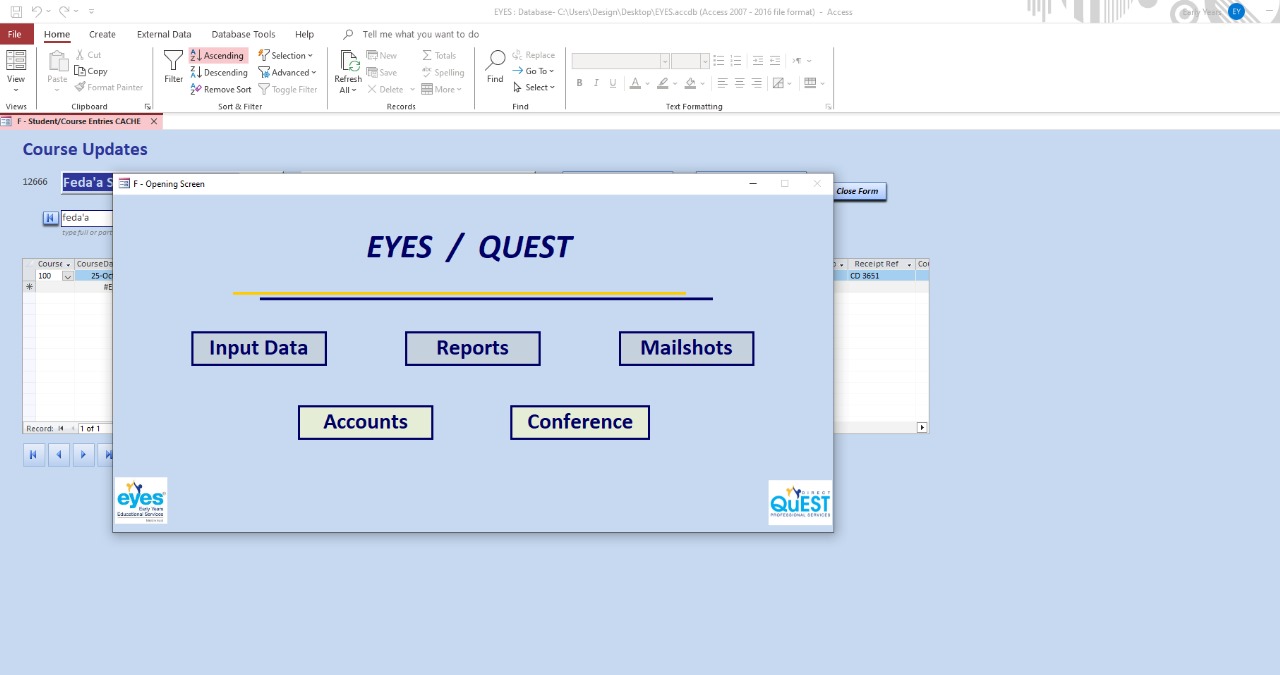Image resolution: width=1280 pixels, height=675 pixels.
Task: Apply Descending sort
Action: [x=219, y=72]
